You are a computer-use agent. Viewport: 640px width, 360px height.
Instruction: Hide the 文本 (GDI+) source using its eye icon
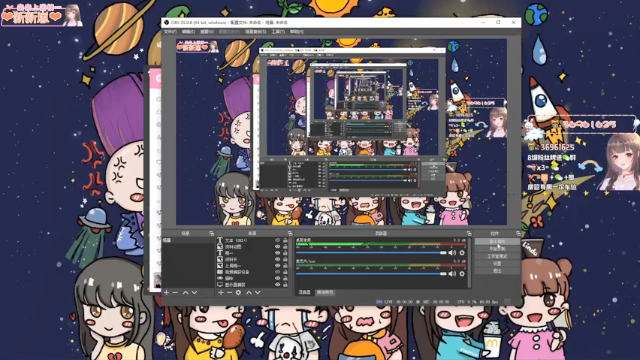[278, 240]
